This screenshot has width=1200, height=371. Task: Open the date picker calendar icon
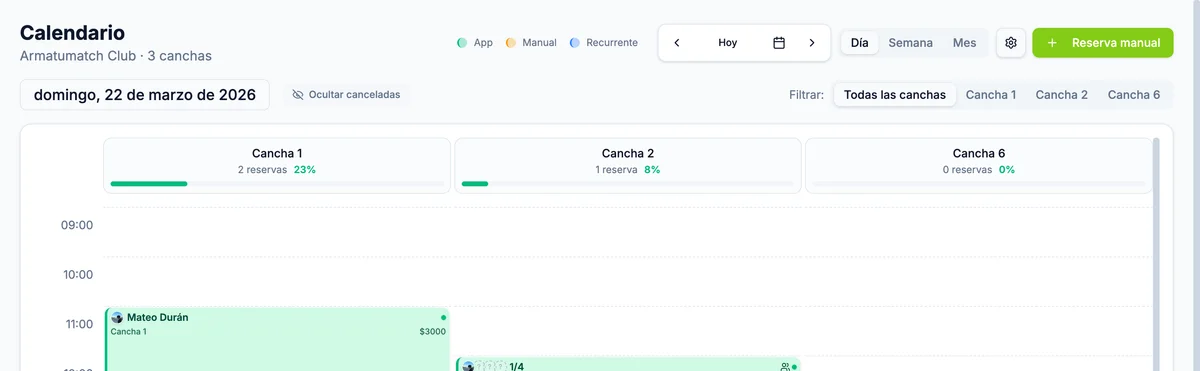(779, 43)
